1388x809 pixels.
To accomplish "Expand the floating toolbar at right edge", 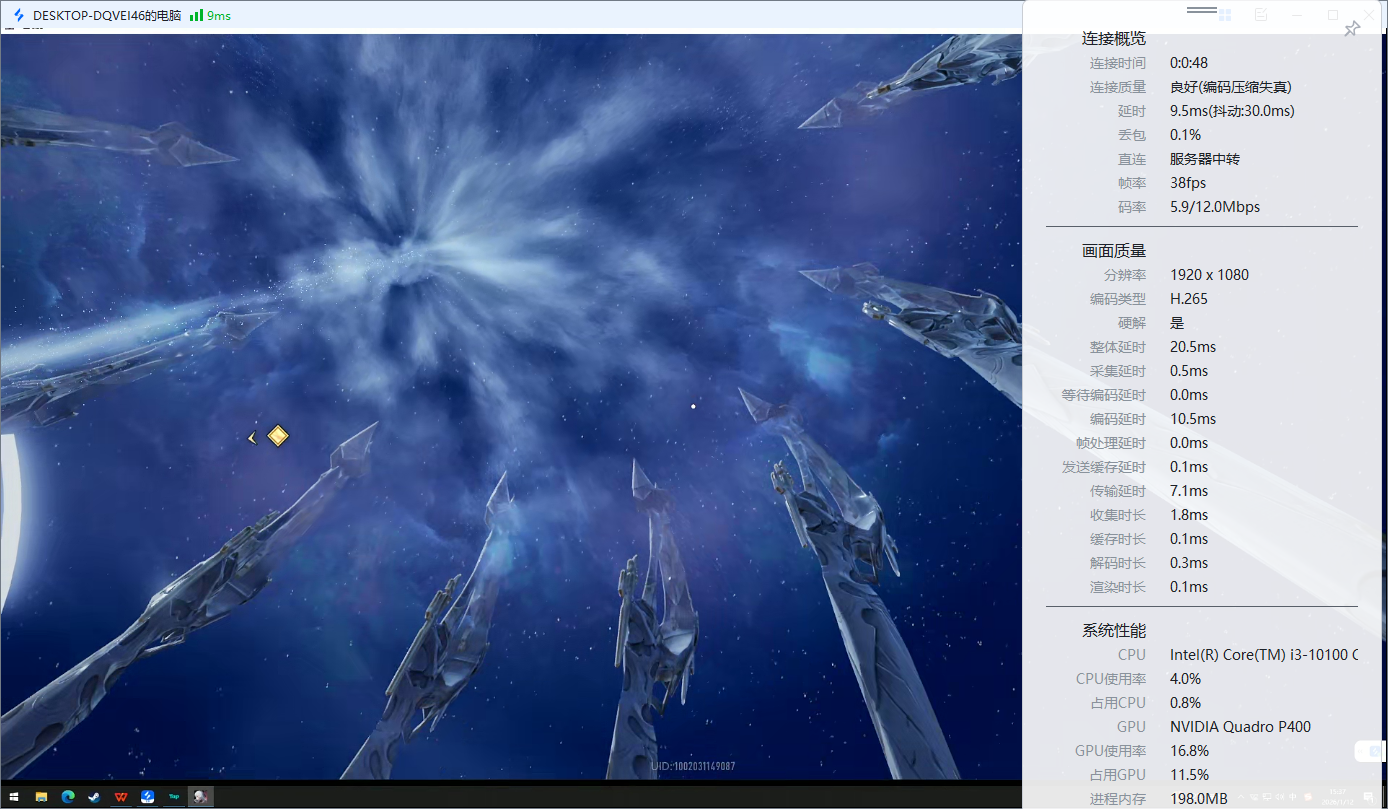I will tap(1370, 751).
